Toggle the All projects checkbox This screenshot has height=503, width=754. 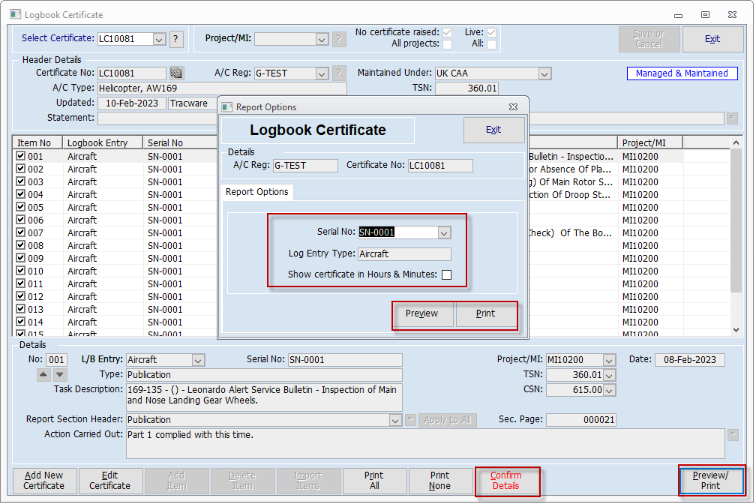pos(447,44)
